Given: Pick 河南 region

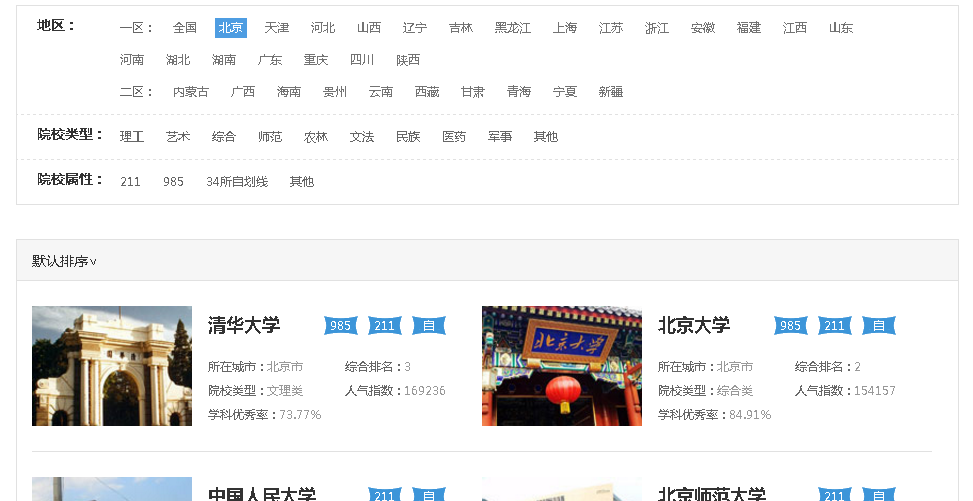Looking at the screenshot, I should tap(132, 60).
